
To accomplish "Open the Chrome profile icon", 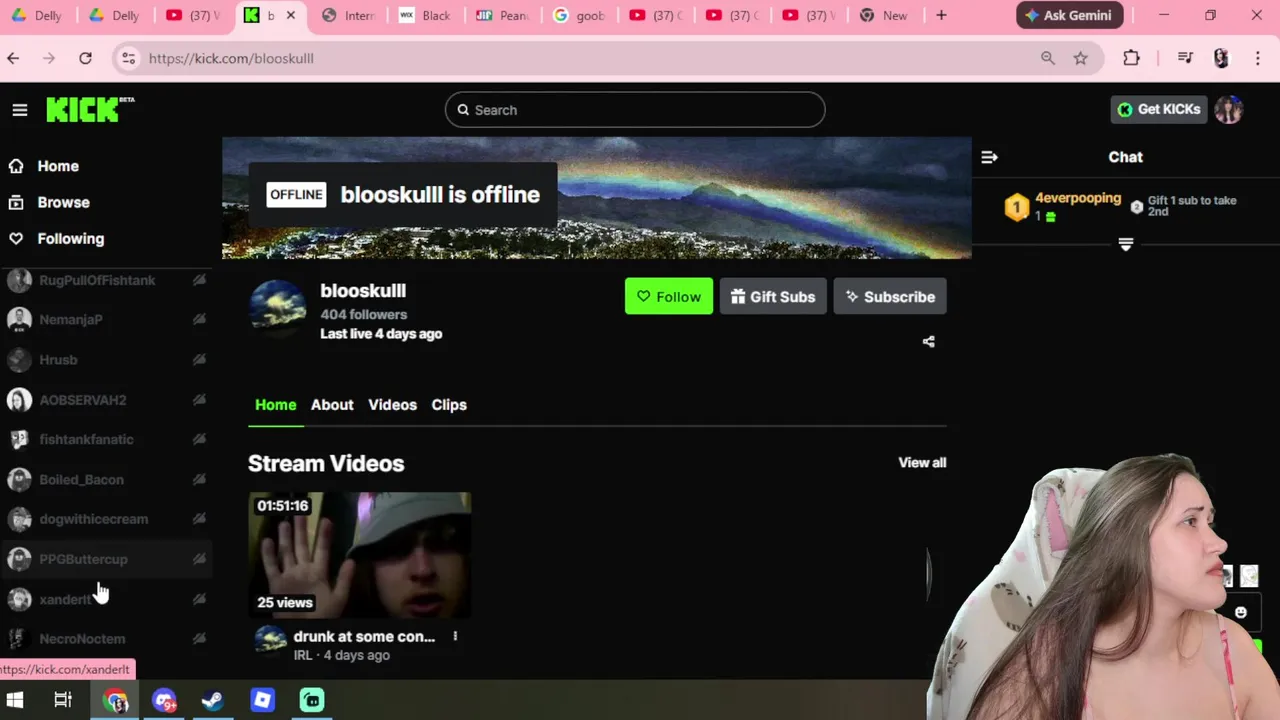I will (1221, 58).
